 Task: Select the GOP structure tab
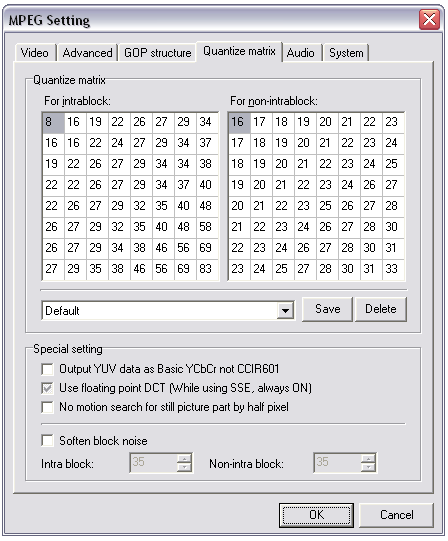pos(157,53)
